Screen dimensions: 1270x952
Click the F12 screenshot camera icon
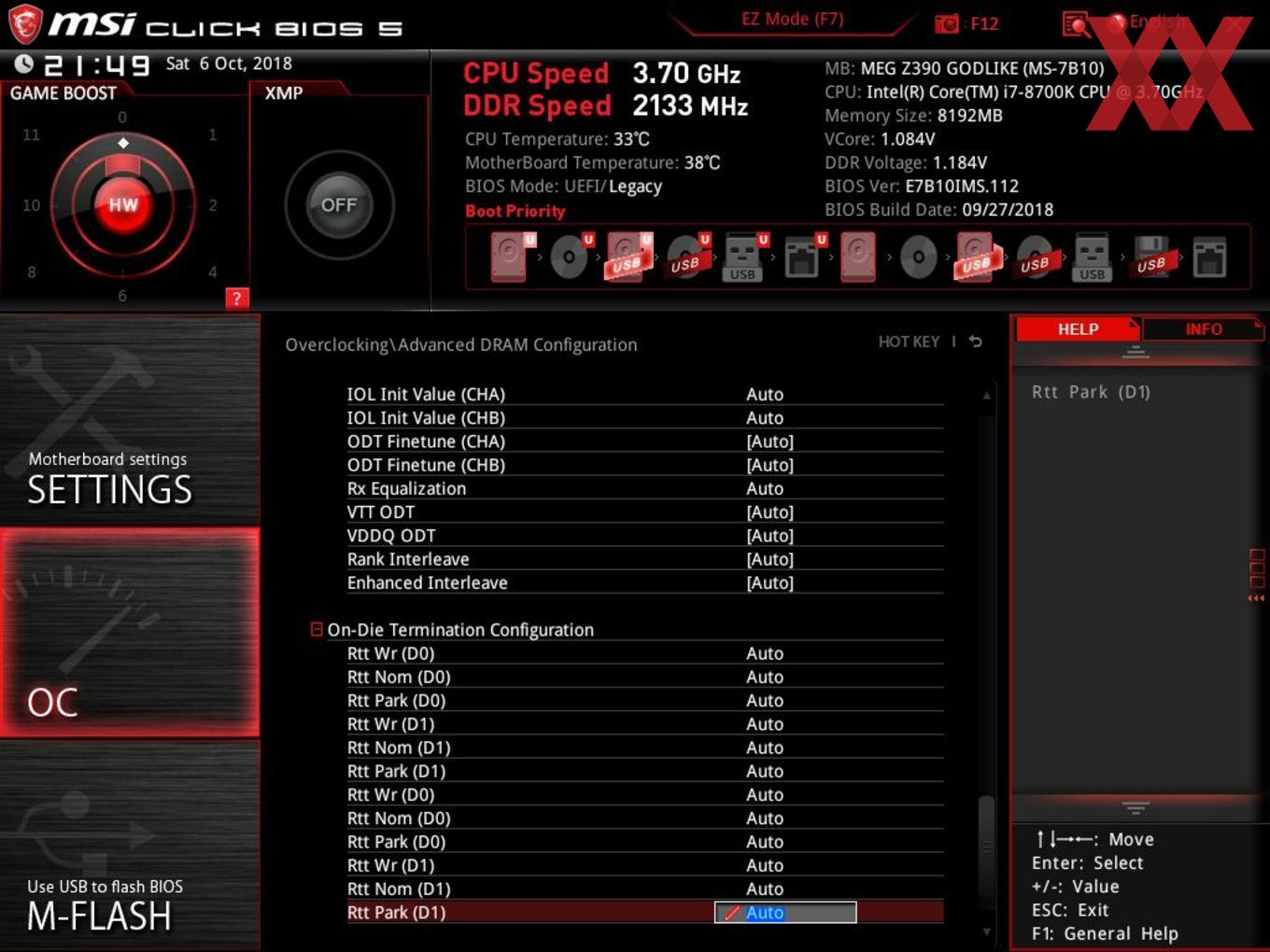click(947, 23)
